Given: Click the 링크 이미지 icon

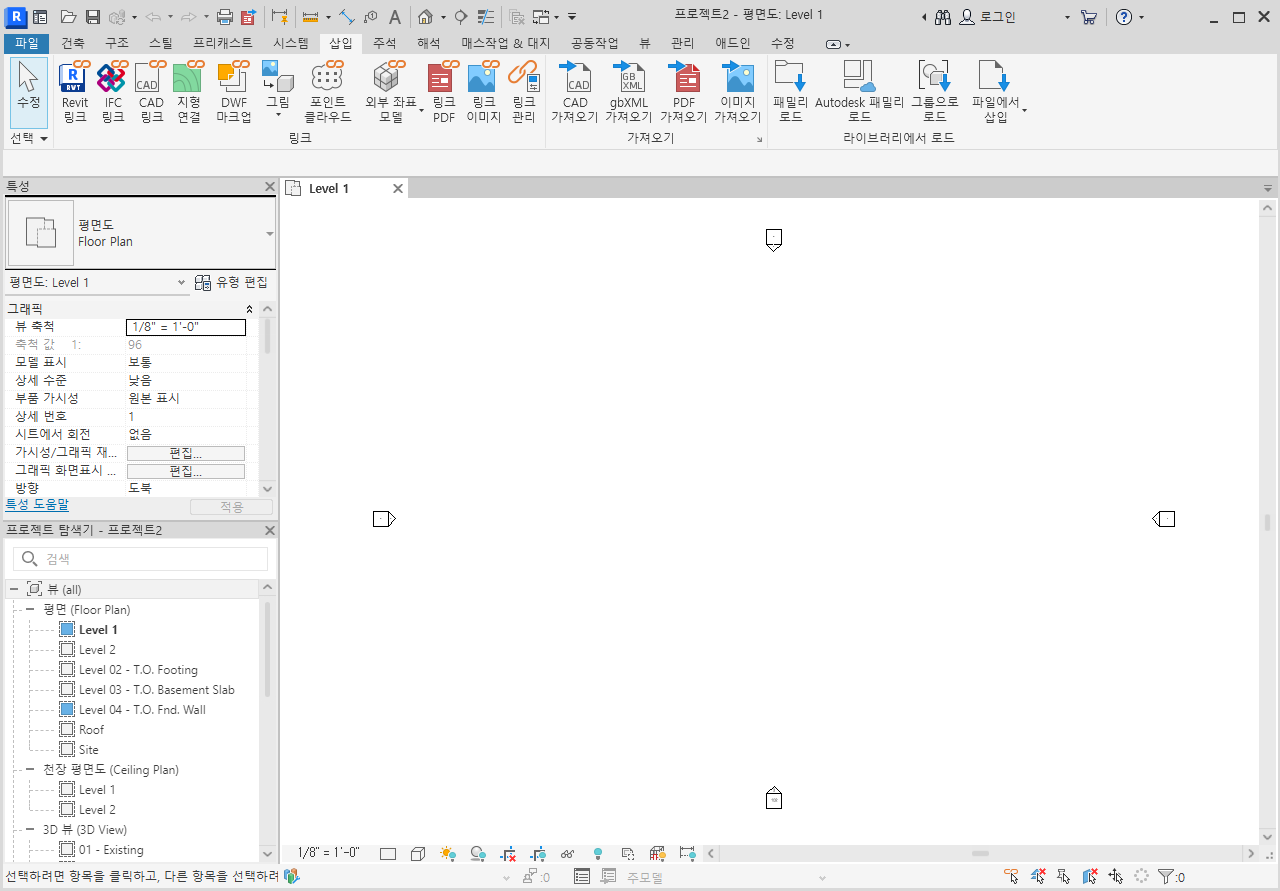Looking at the screenshot, I should 483,92.
